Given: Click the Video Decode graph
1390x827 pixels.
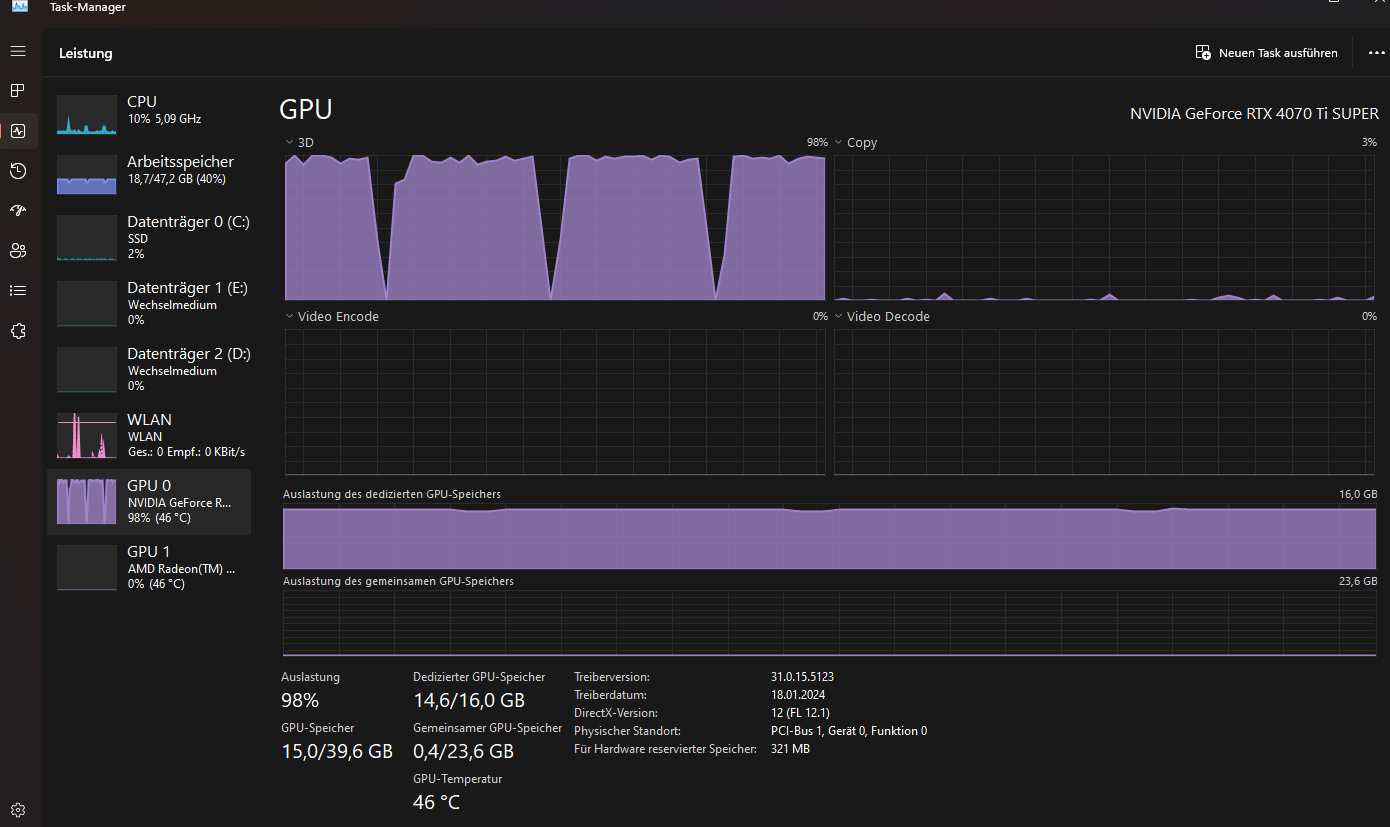Looking at the screenshot, I should click(x=1105, y=402).
